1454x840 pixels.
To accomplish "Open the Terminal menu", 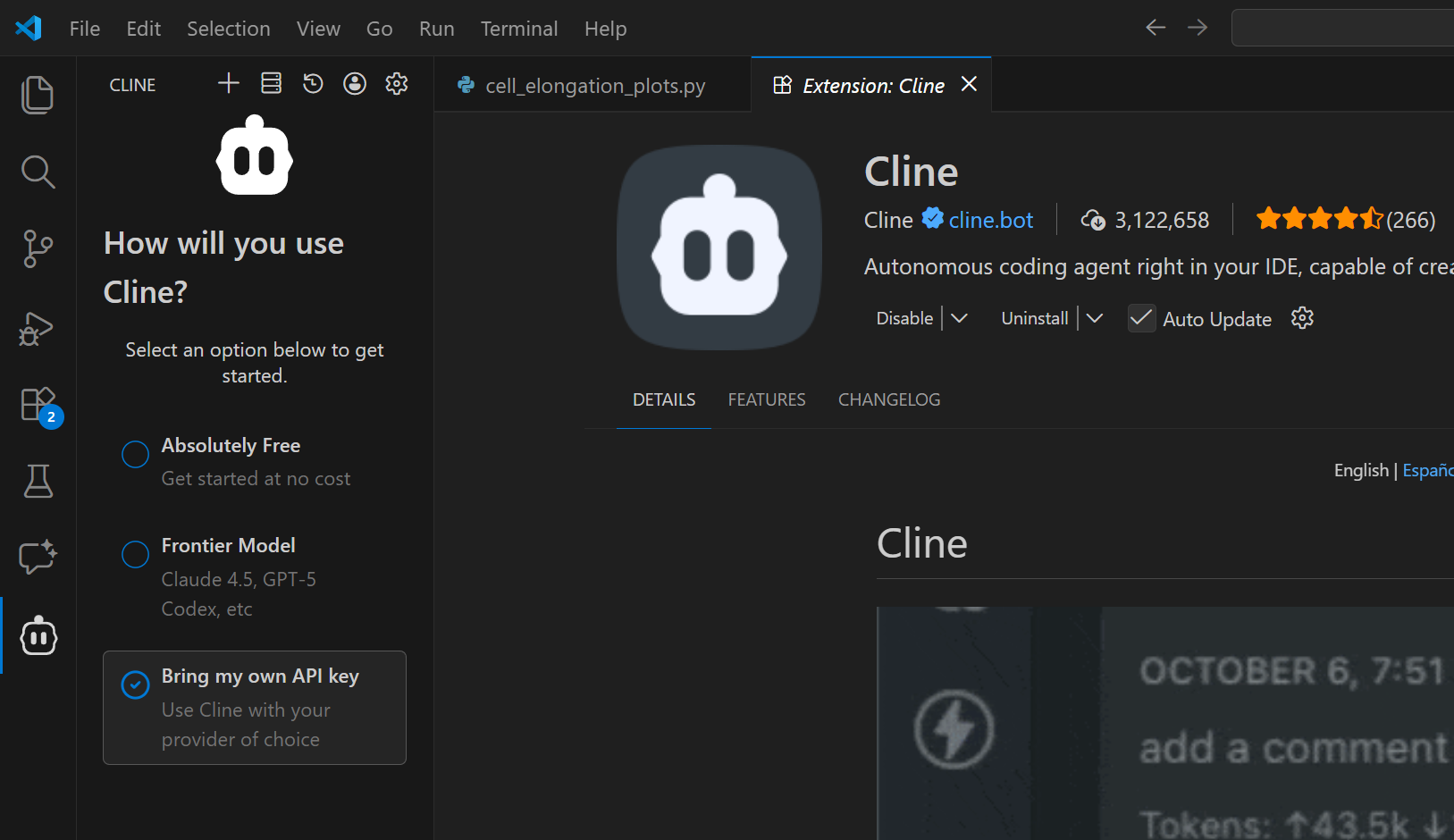I will pyautogui.click(x=518, y=29).
